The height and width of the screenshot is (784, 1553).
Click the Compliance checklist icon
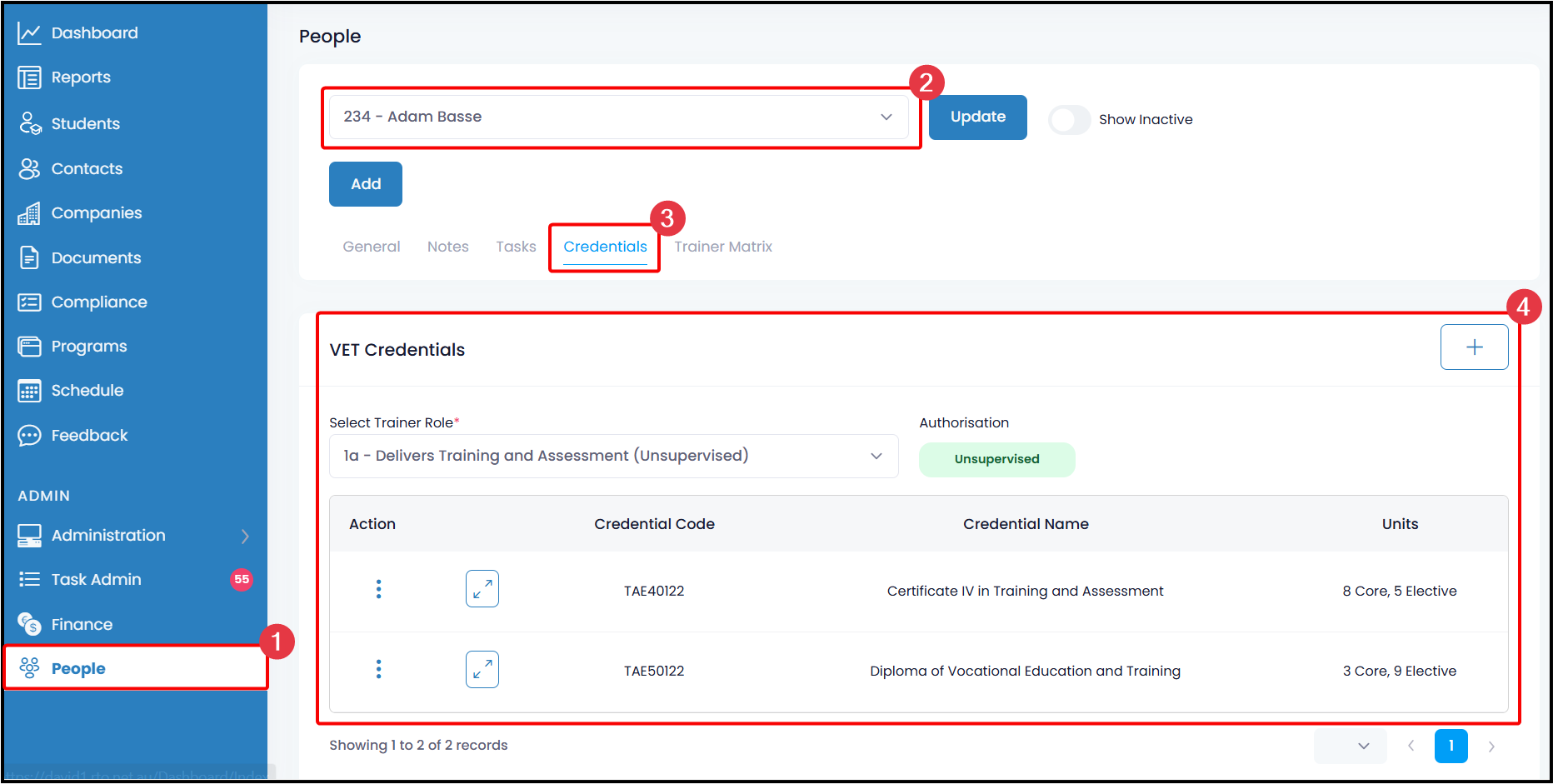click(x=29, y=302)
